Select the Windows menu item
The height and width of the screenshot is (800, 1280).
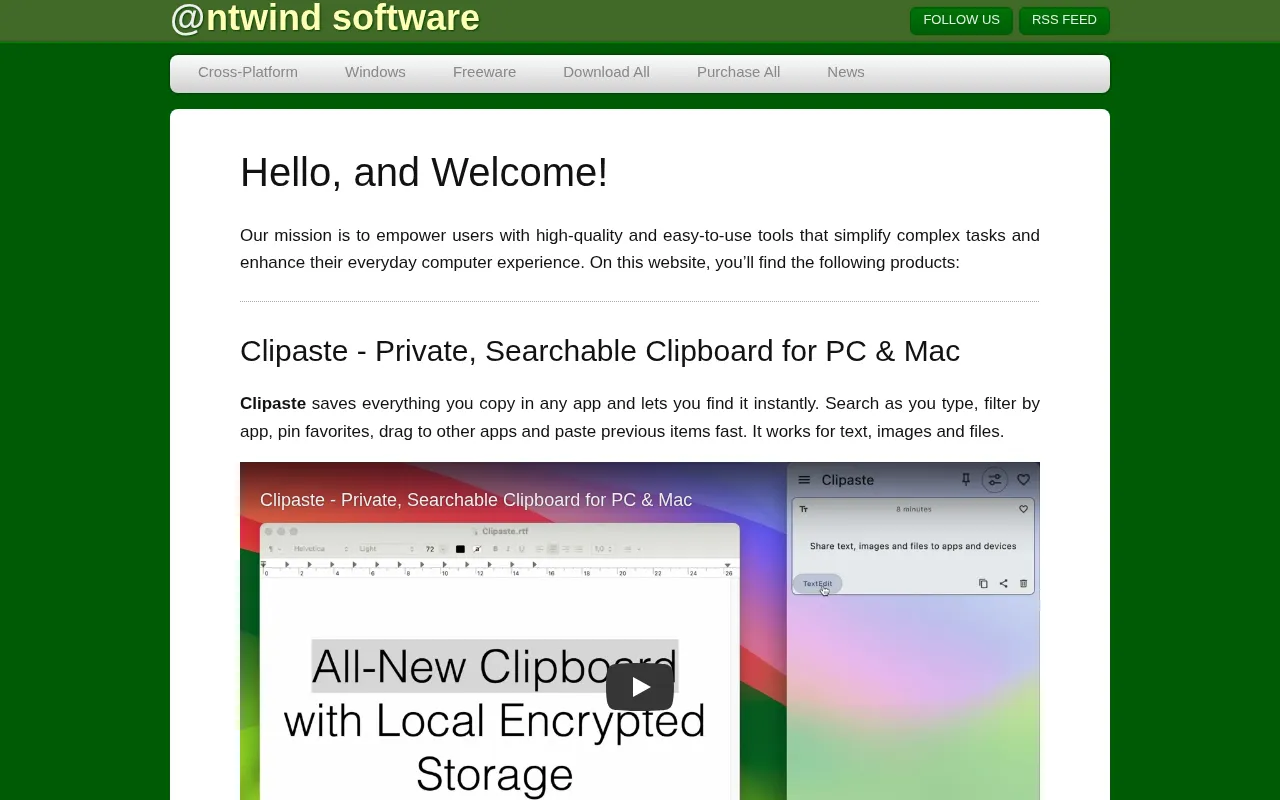point(375,72)
